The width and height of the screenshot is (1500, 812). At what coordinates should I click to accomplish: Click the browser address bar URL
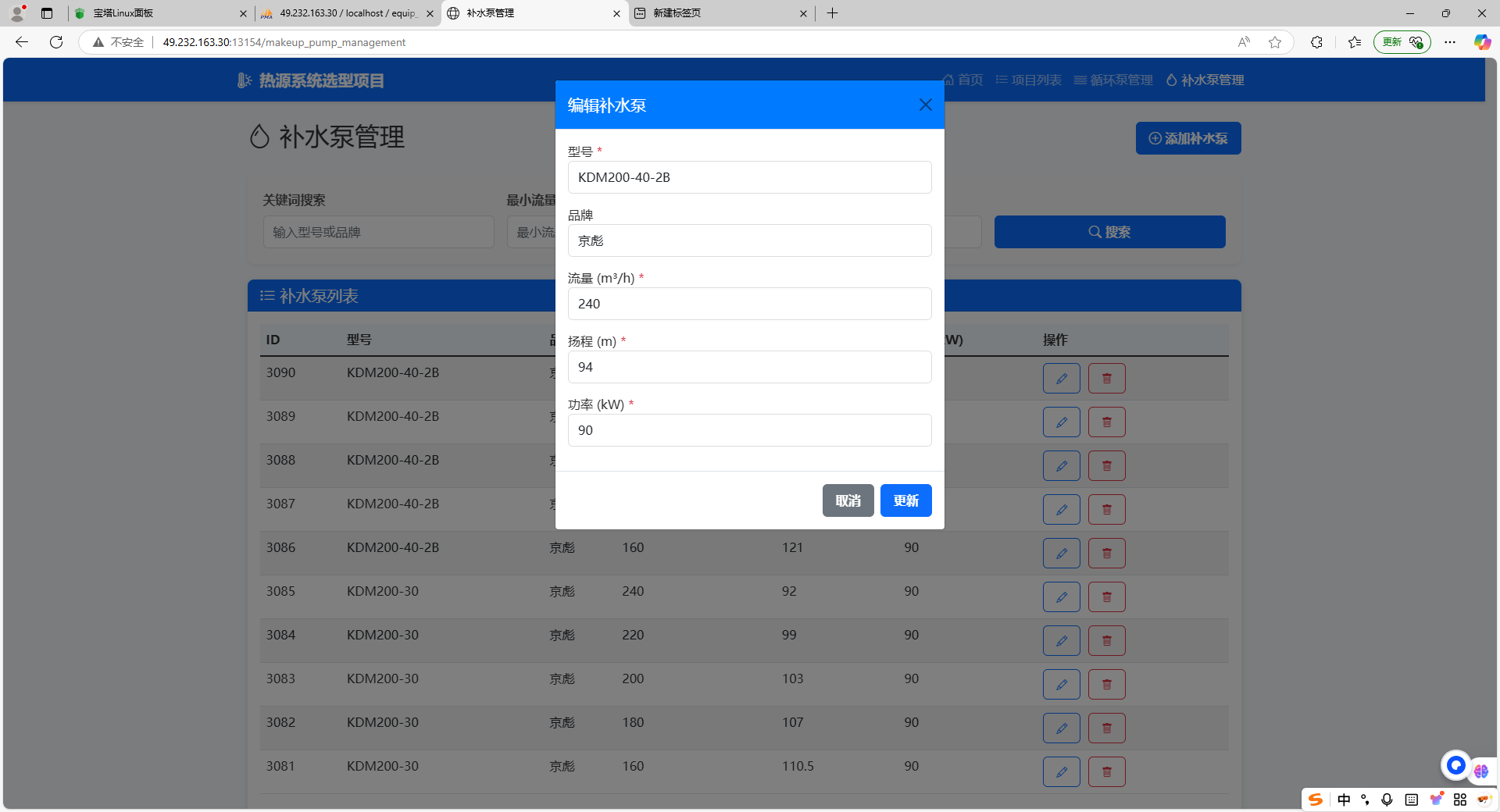(284, 42)
